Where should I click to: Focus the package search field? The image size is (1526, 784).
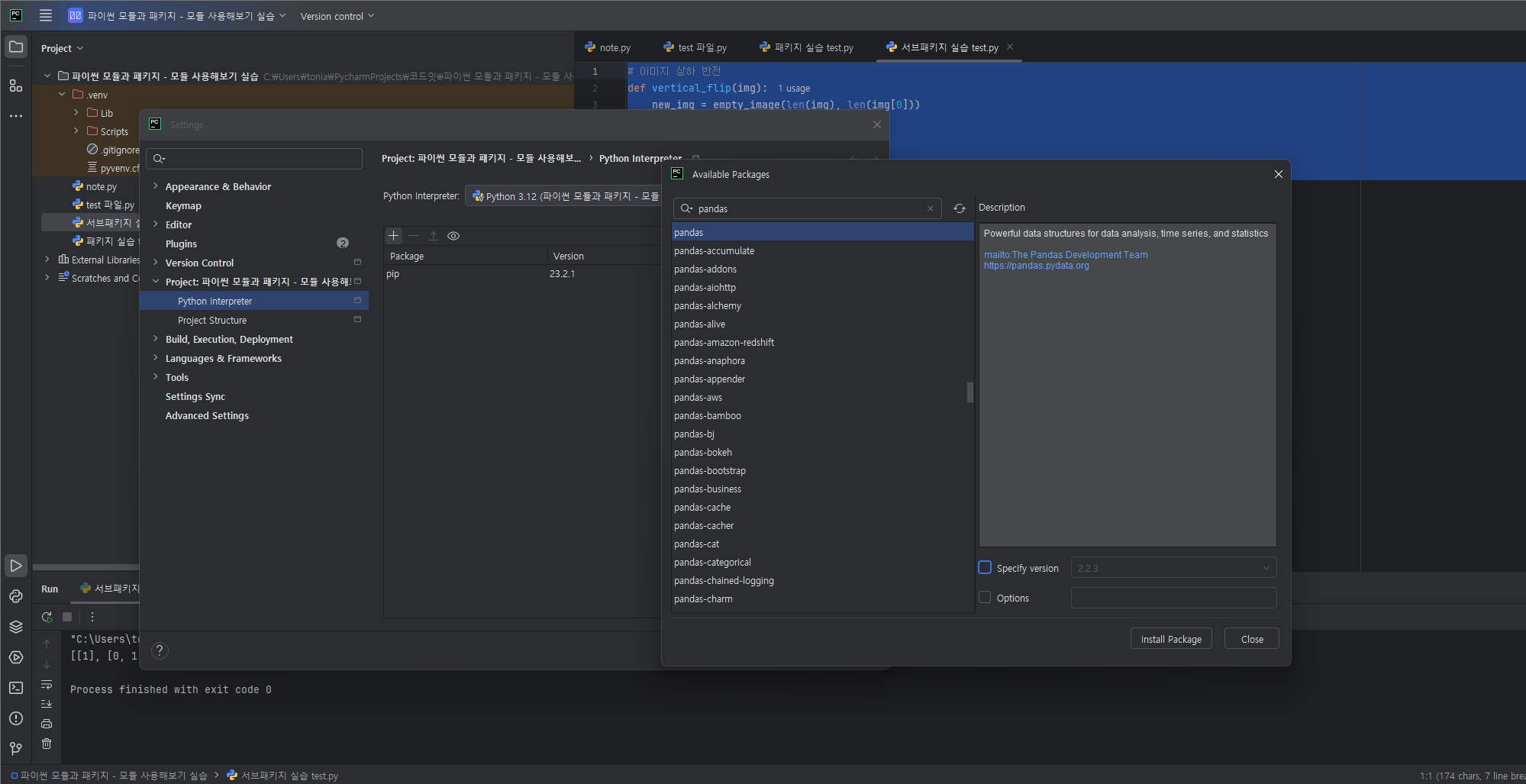[808, 208]
